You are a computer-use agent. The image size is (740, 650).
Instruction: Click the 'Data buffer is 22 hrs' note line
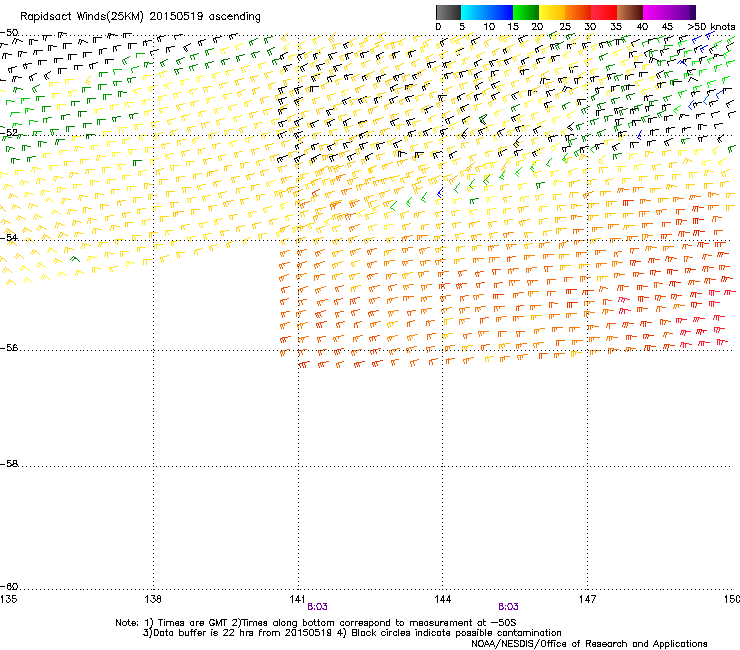point(352,633)
